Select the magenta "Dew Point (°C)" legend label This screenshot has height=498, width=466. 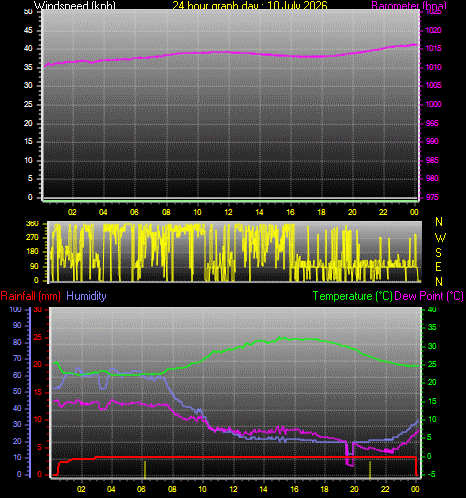[x=429, y=296]
